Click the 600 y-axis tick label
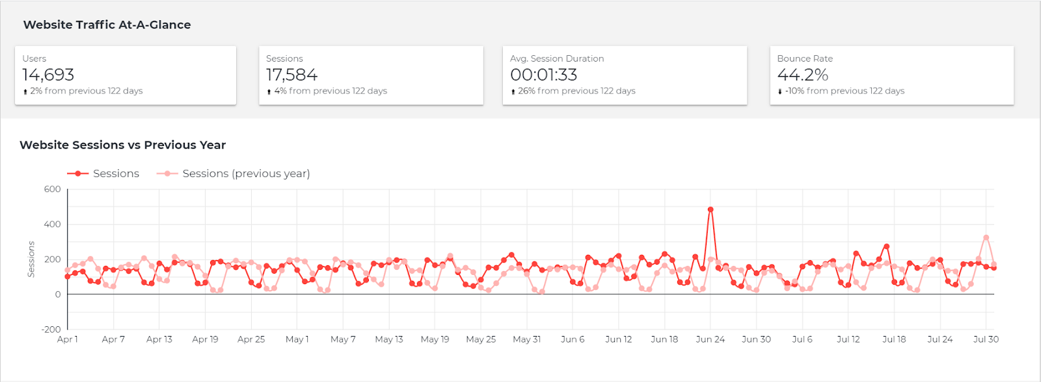Image resolution: width=1041 pixels, height=382 pixels. pos(52,189)
